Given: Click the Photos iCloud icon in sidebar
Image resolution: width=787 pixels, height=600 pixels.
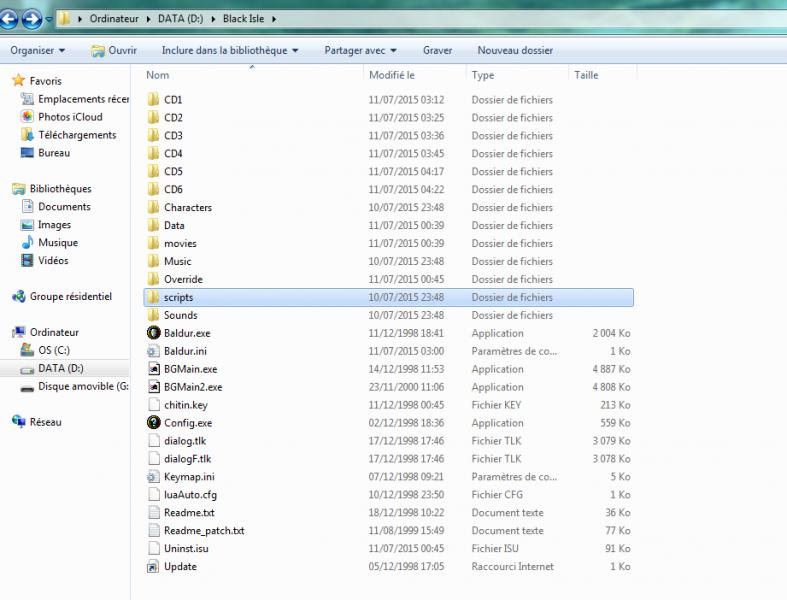Looking at the screenshot, I should coord(27,116).
